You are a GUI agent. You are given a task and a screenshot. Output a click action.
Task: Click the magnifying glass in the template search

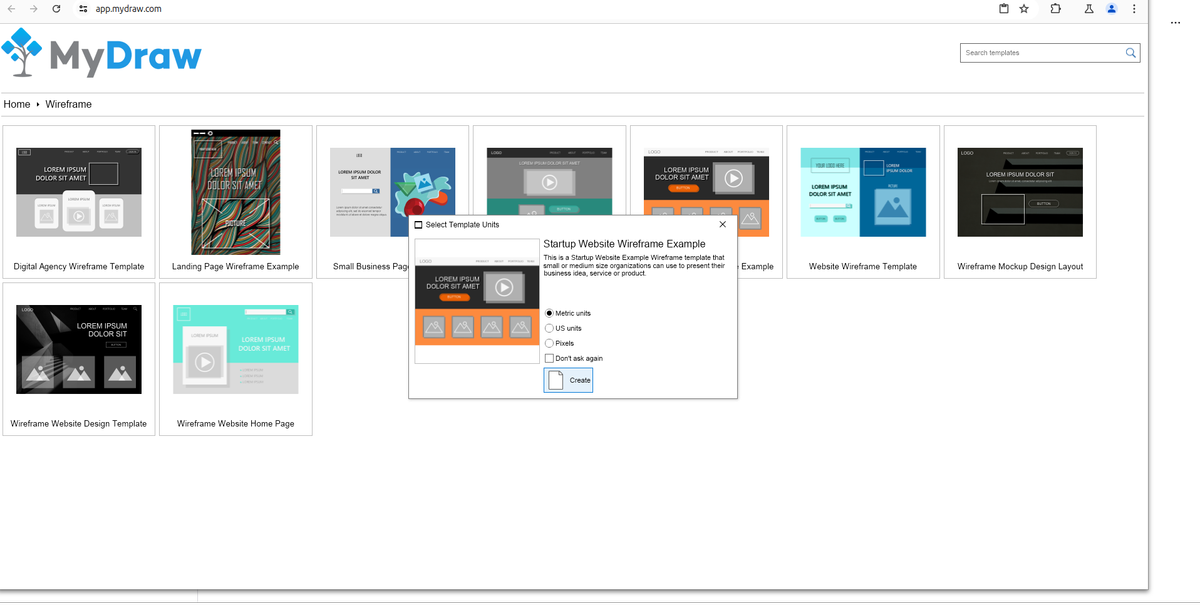1130,52
